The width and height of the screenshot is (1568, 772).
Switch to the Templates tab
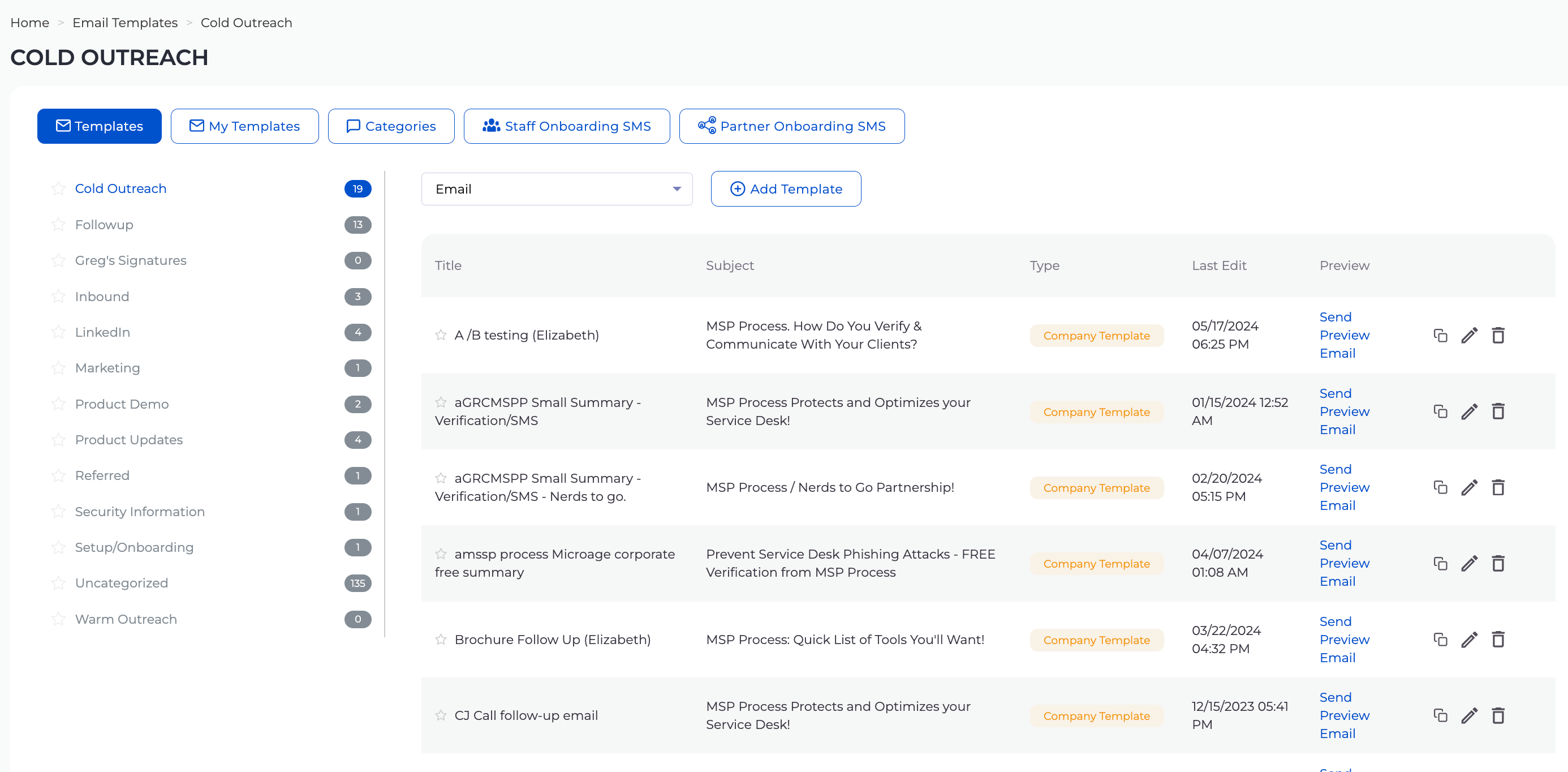pos(99,126)
